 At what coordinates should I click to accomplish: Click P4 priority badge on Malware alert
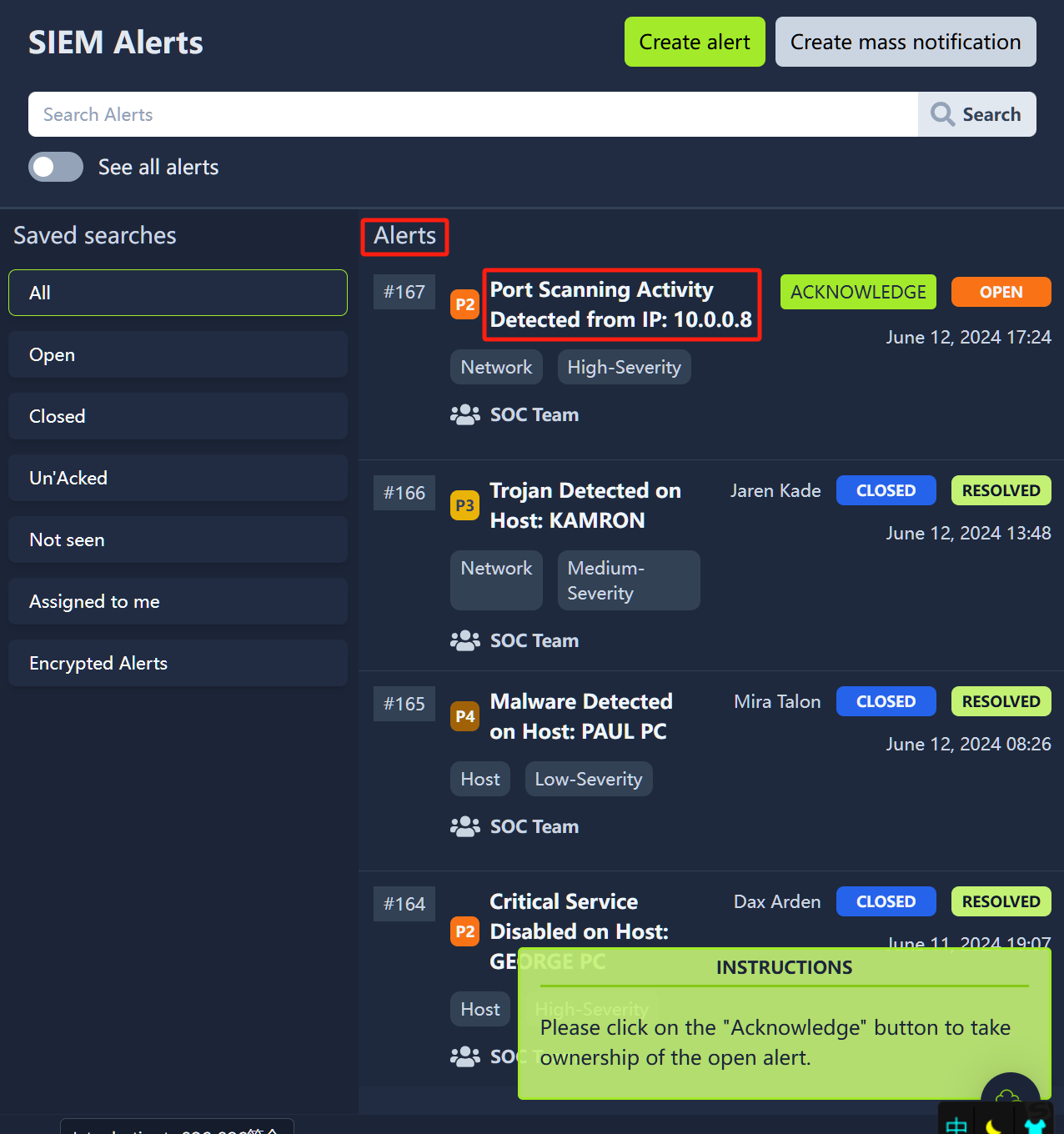[x=464, y=716]
